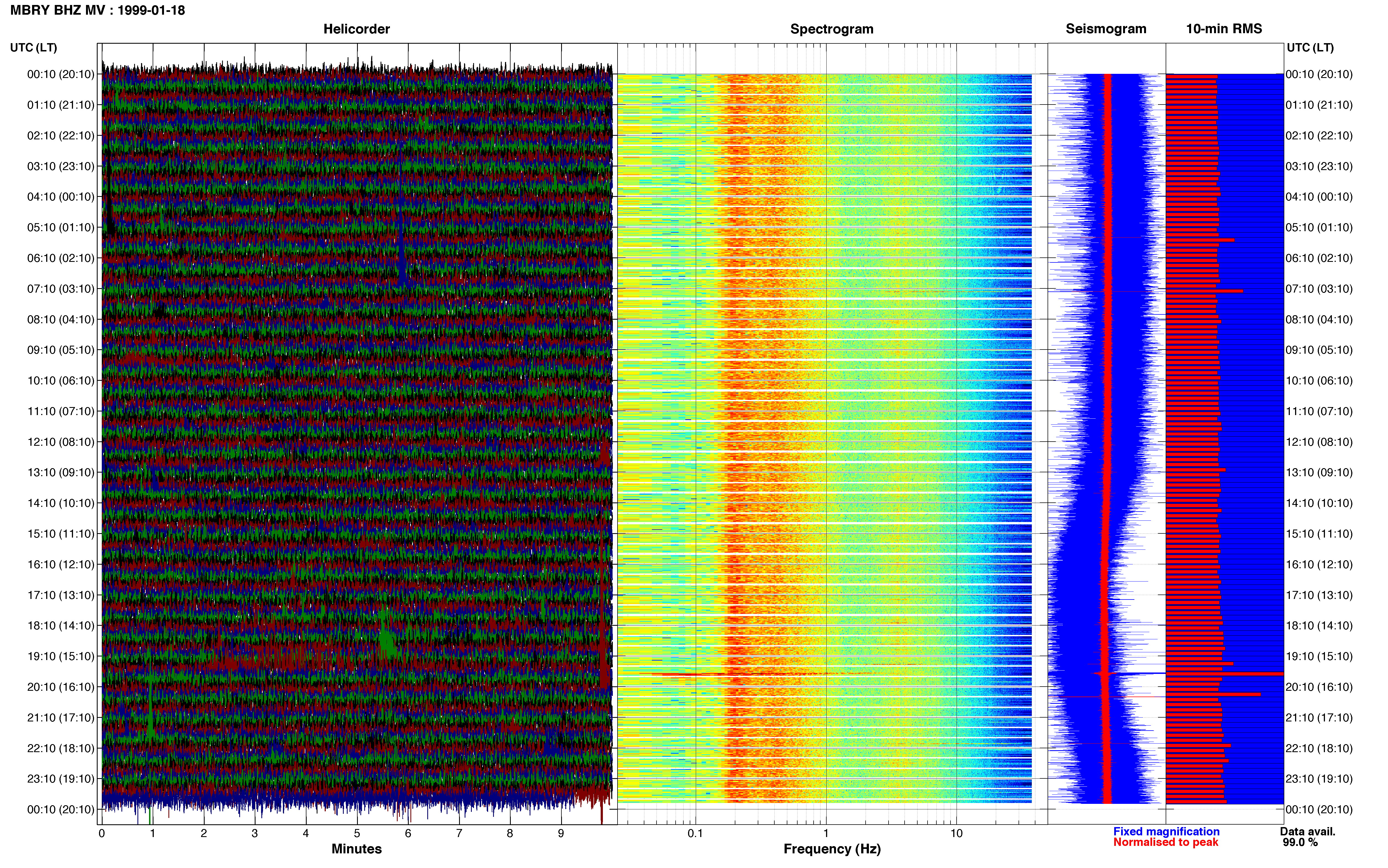Click 'UTC (LT)' label above helicorder's left axis
This screenshot has width=1388, height=868.
34,48
